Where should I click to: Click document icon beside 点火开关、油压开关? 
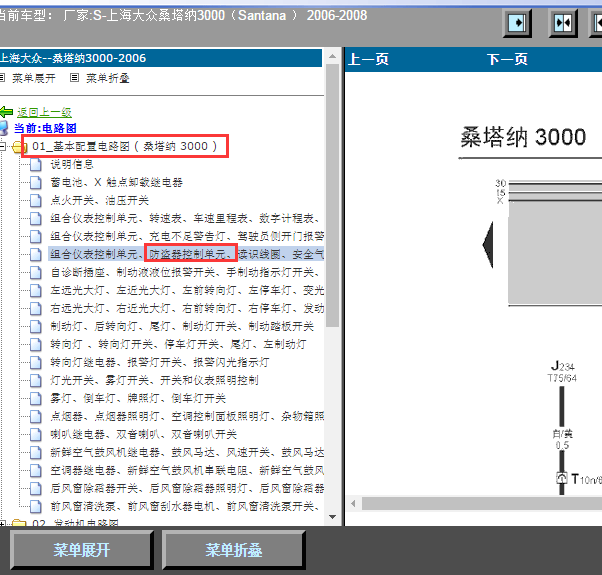36,200
